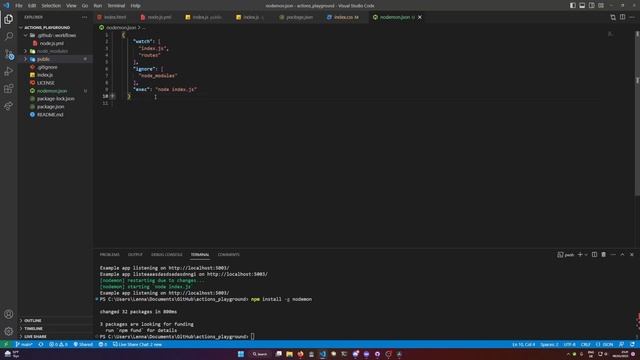Open README.md in explorer
The image size is (640, 360).
point(55,115)
